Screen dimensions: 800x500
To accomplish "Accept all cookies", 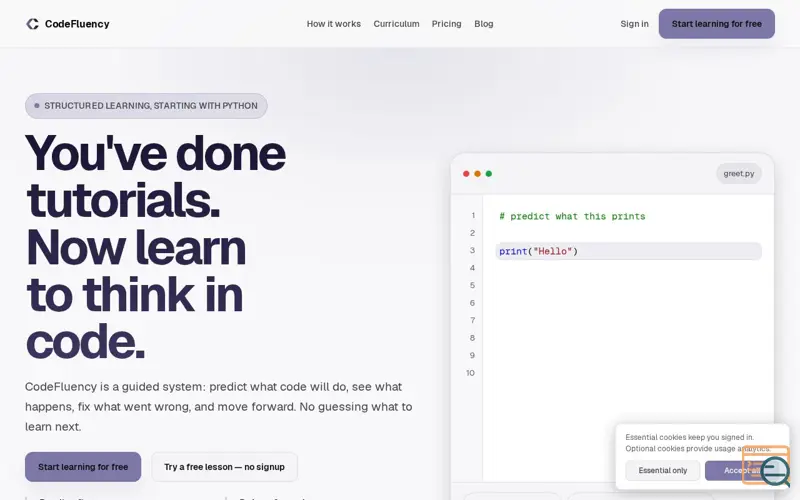I will pos(743,470).
